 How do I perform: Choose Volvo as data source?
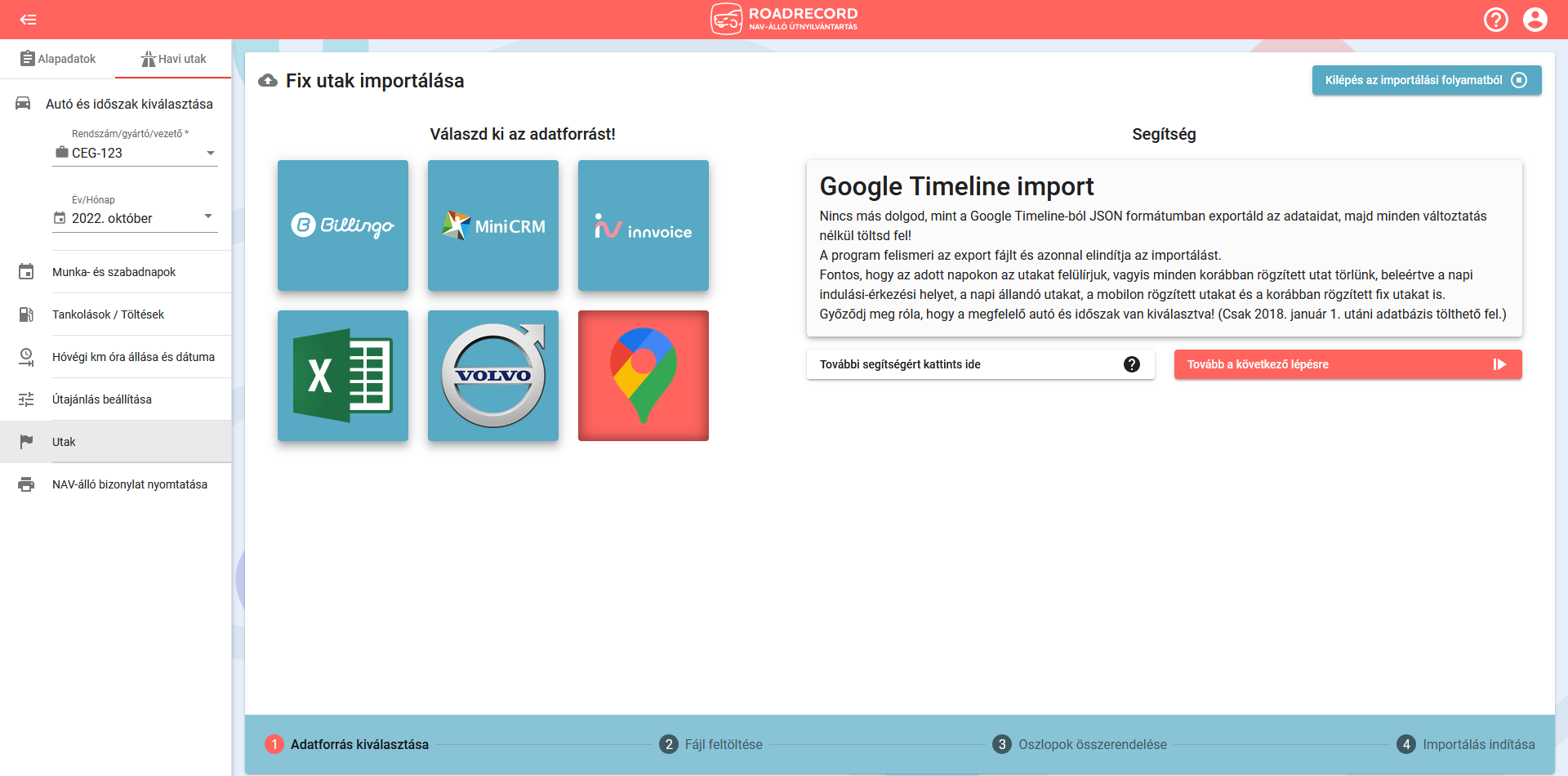pos(493,376)
